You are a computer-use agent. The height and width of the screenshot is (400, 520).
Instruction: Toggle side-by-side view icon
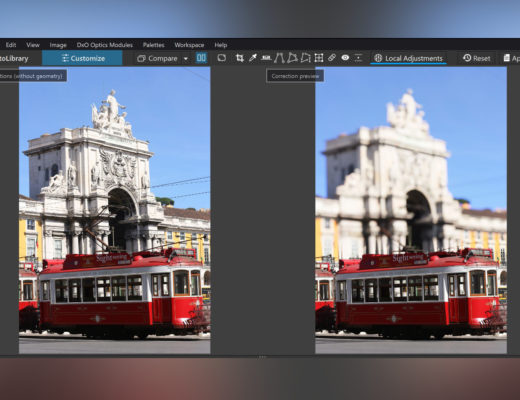click(201, 58)
